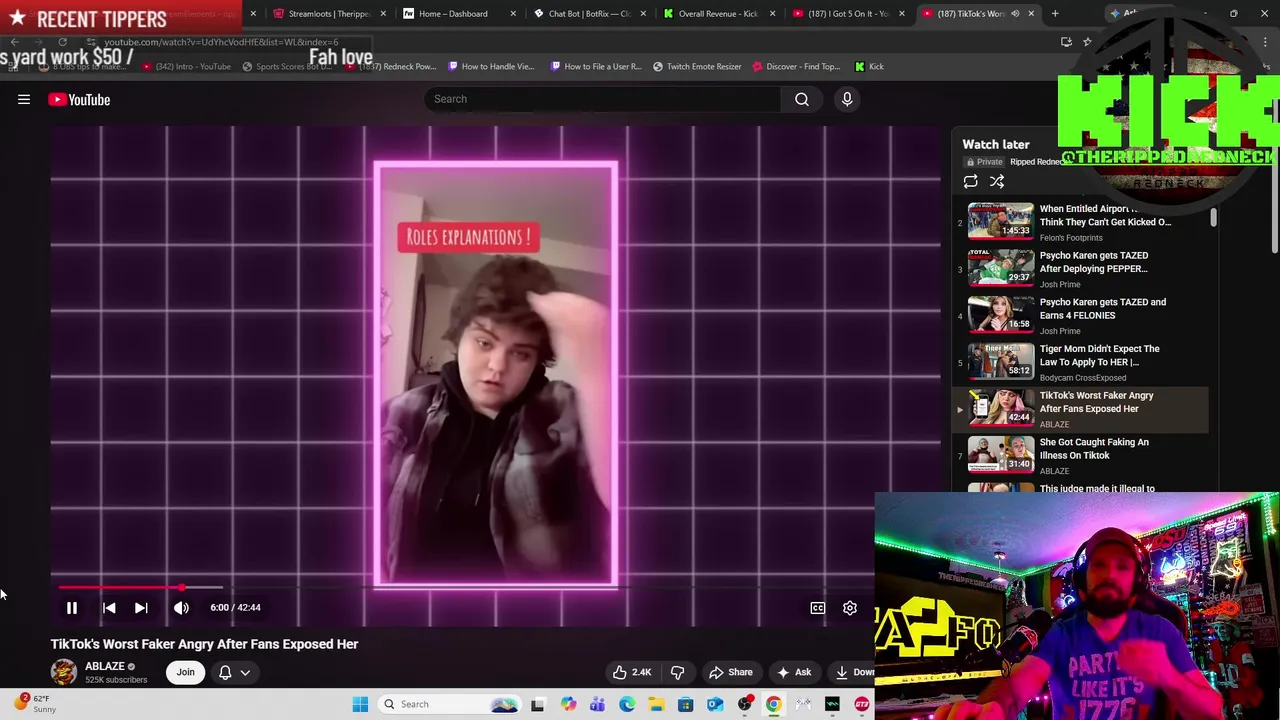Viewport: 1280px width, 720px height.
Task: Open 'Discover - Find Top...' bookmark
Action: 796,66
